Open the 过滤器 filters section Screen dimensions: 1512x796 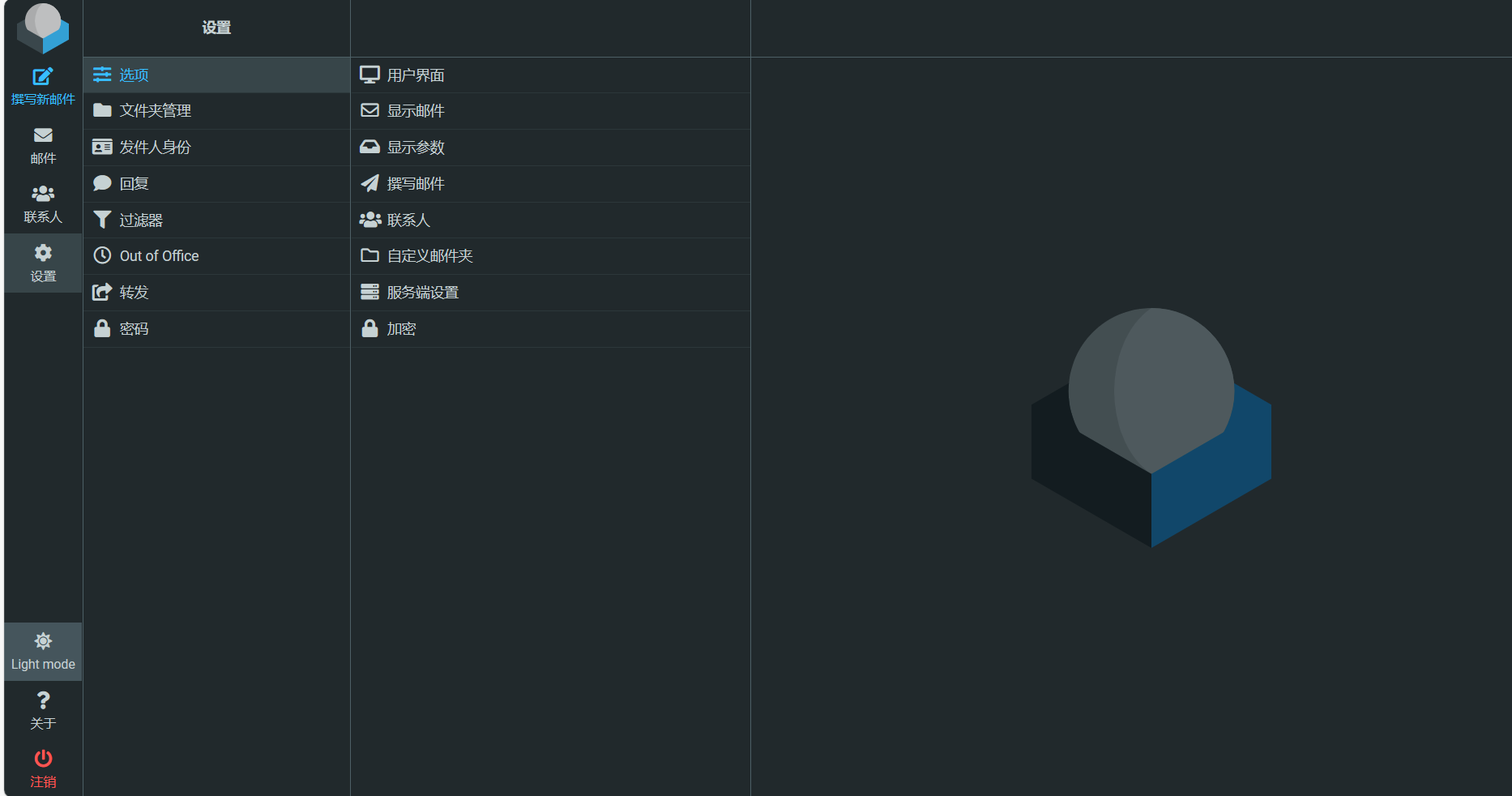coord(141,220)
